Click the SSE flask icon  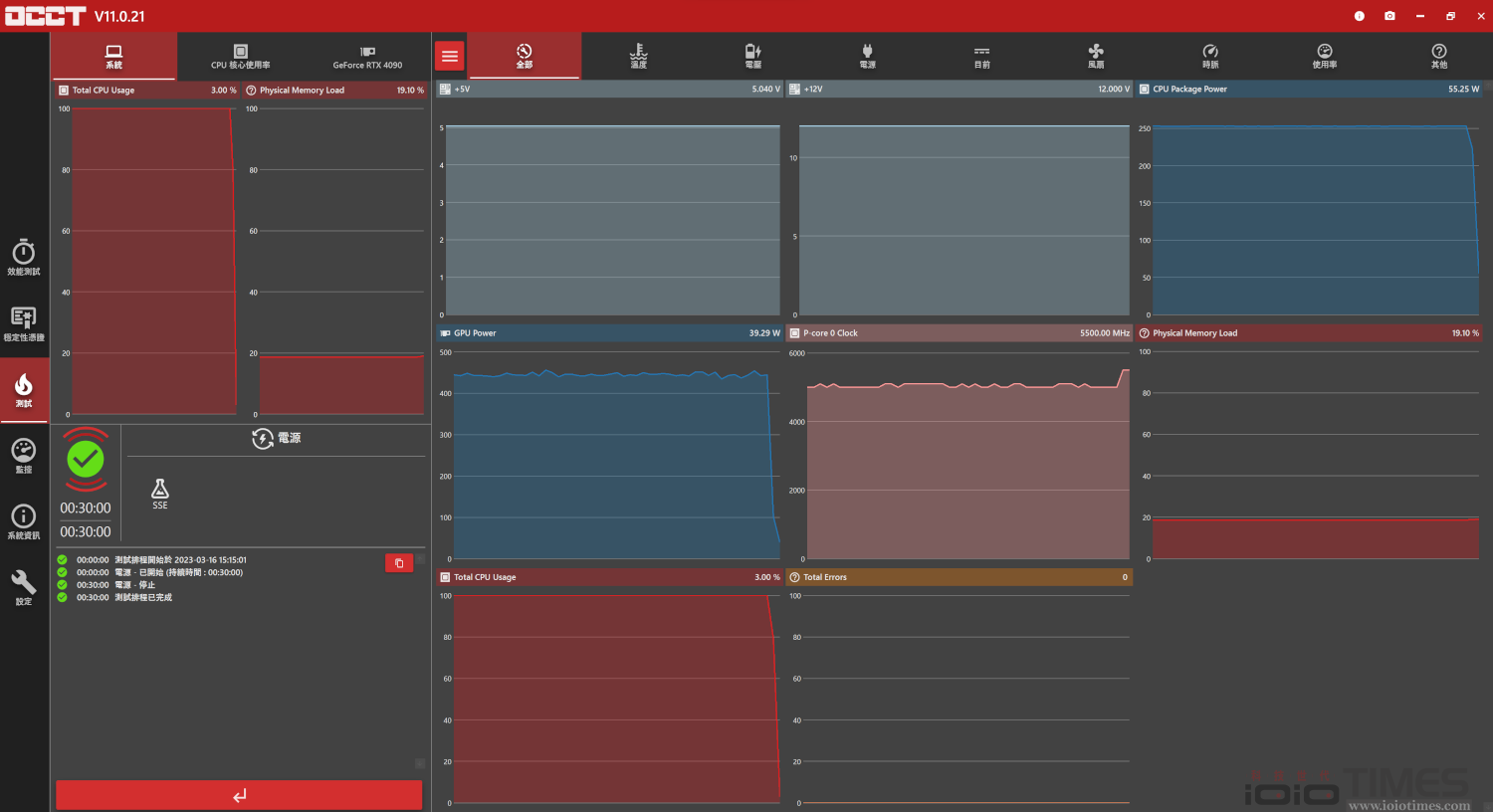[160, 493]
